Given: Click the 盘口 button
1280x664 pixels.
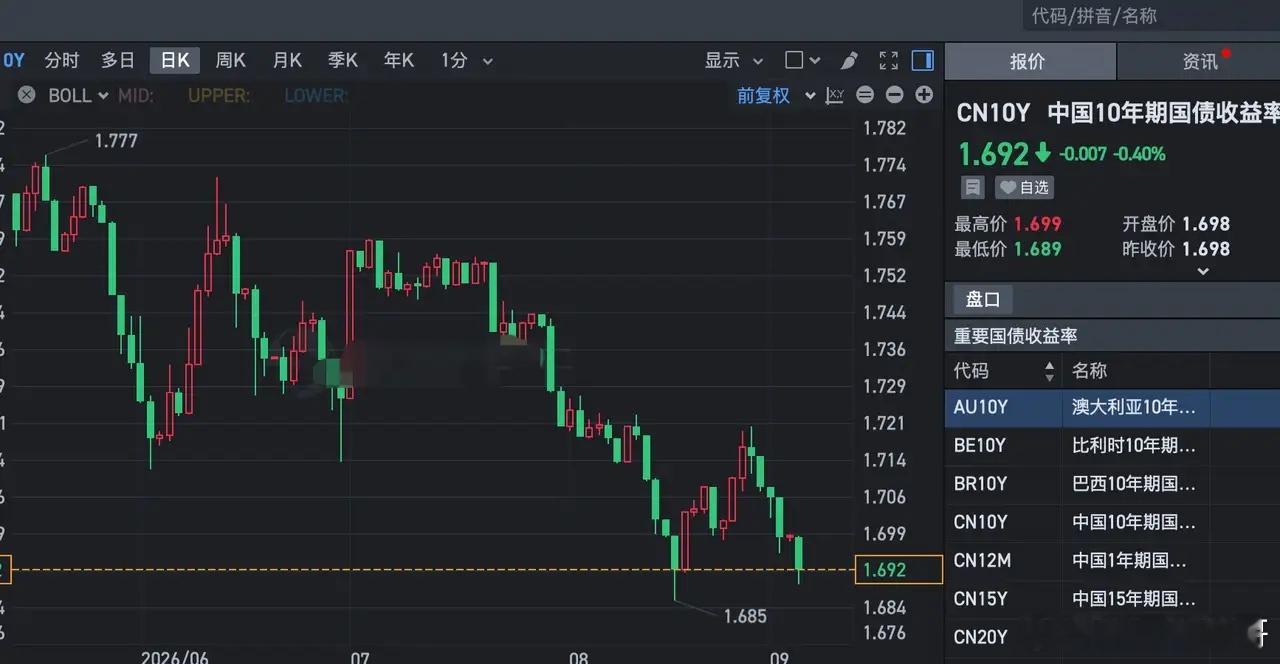Looking at the screenshot, I should click(982, 299).
